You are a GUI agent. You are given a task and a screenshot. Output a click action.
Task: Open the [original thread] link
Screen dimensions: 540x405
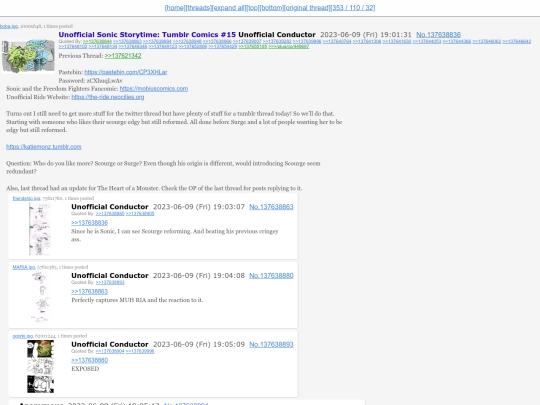tap(307, 8)
